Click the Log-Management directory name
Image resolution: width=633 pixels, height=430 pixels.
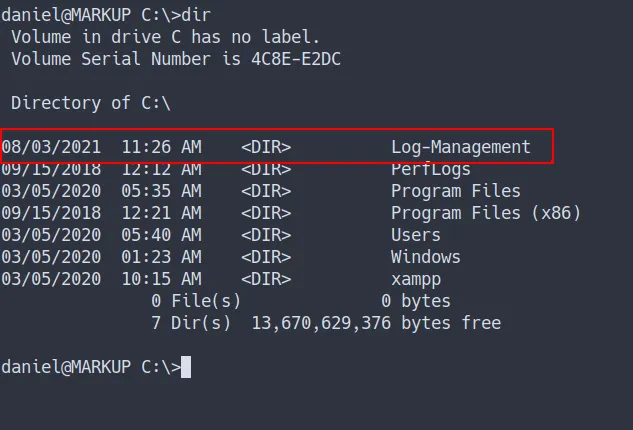pos(460,147)
